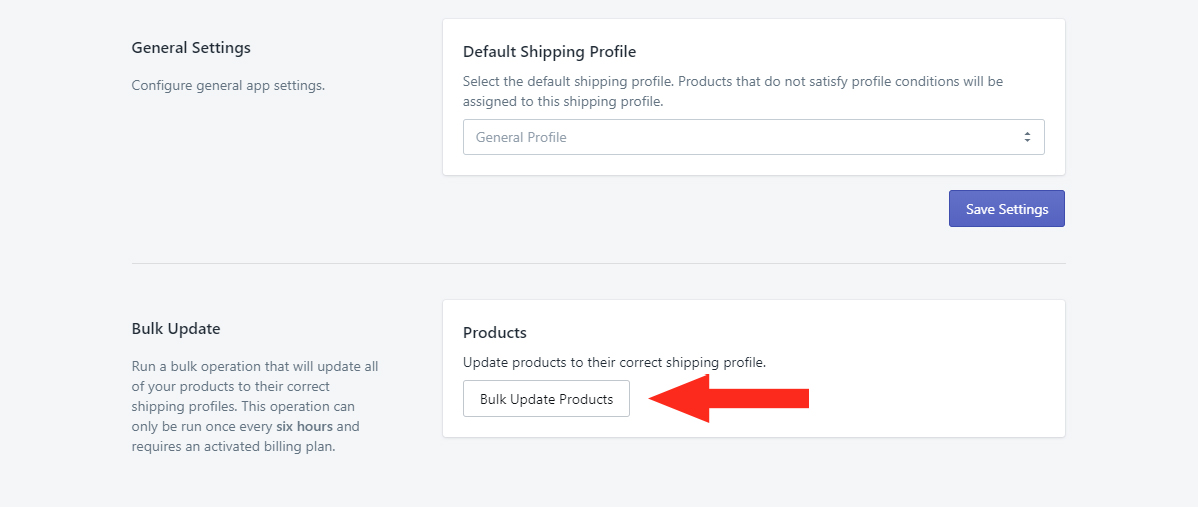Open the Default Shipping Profile dropdown
Screen dimensions: 1198x507
(x=753, y=137)
